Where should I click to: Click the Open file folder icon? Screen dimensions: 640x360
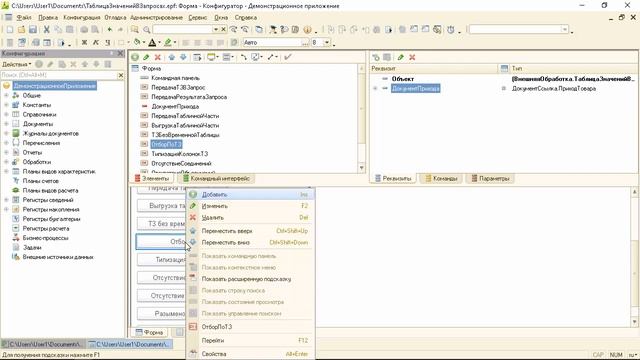click(x=21, y=29)
